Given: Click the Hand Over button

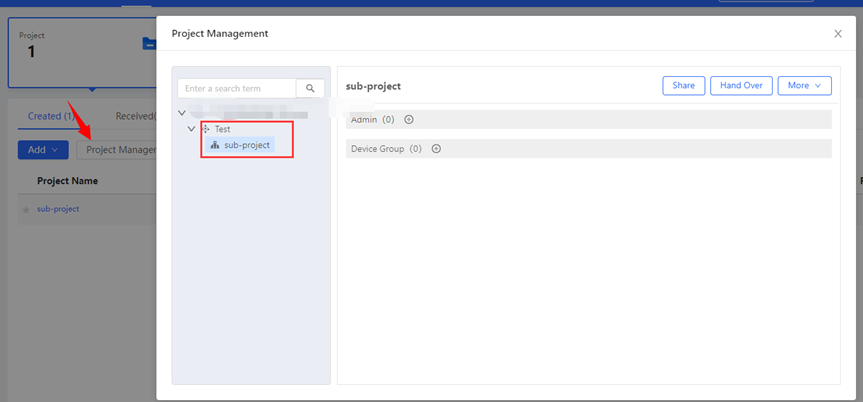Looking at the screenshot, I should [741, 85].
